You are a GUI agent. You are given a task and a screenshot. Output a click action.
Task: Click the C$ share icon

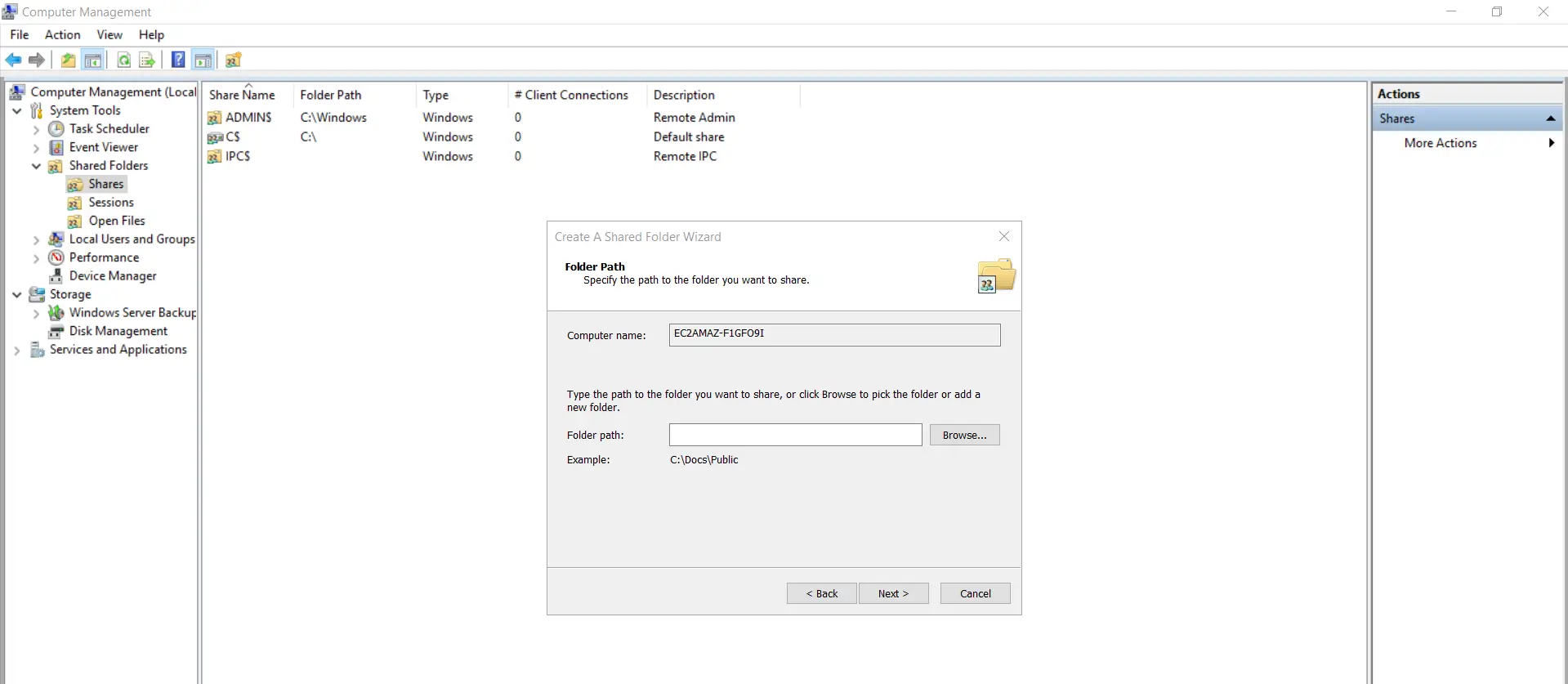coord(215,137)
